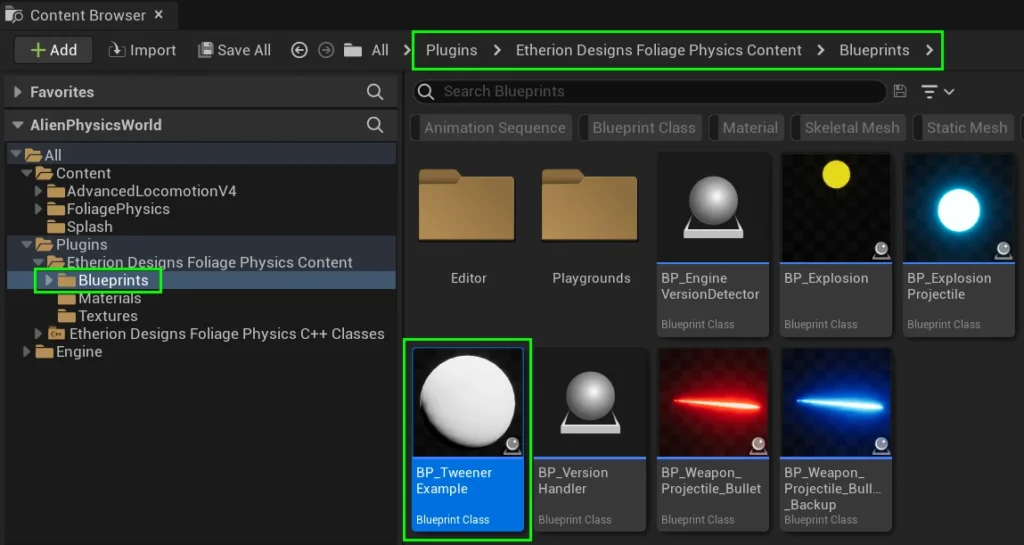Expand the Favorites section
Screen dimensions: 1024x545
tap(18, 92)
